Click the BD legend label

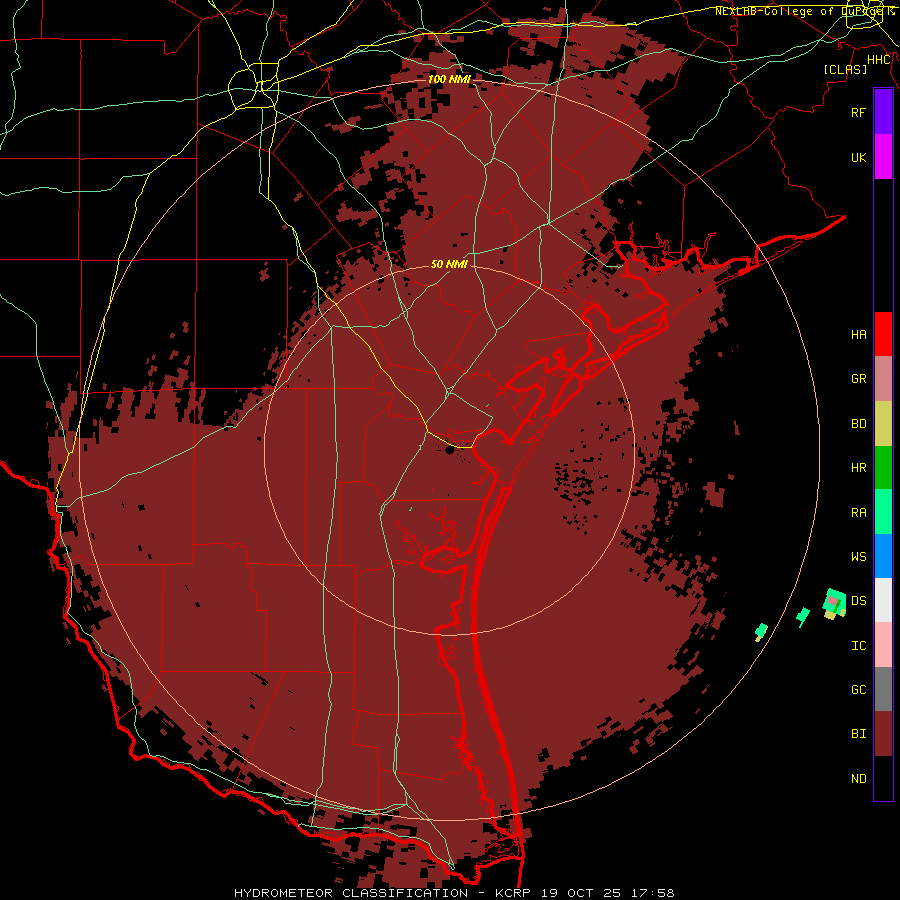pos(858,424)
